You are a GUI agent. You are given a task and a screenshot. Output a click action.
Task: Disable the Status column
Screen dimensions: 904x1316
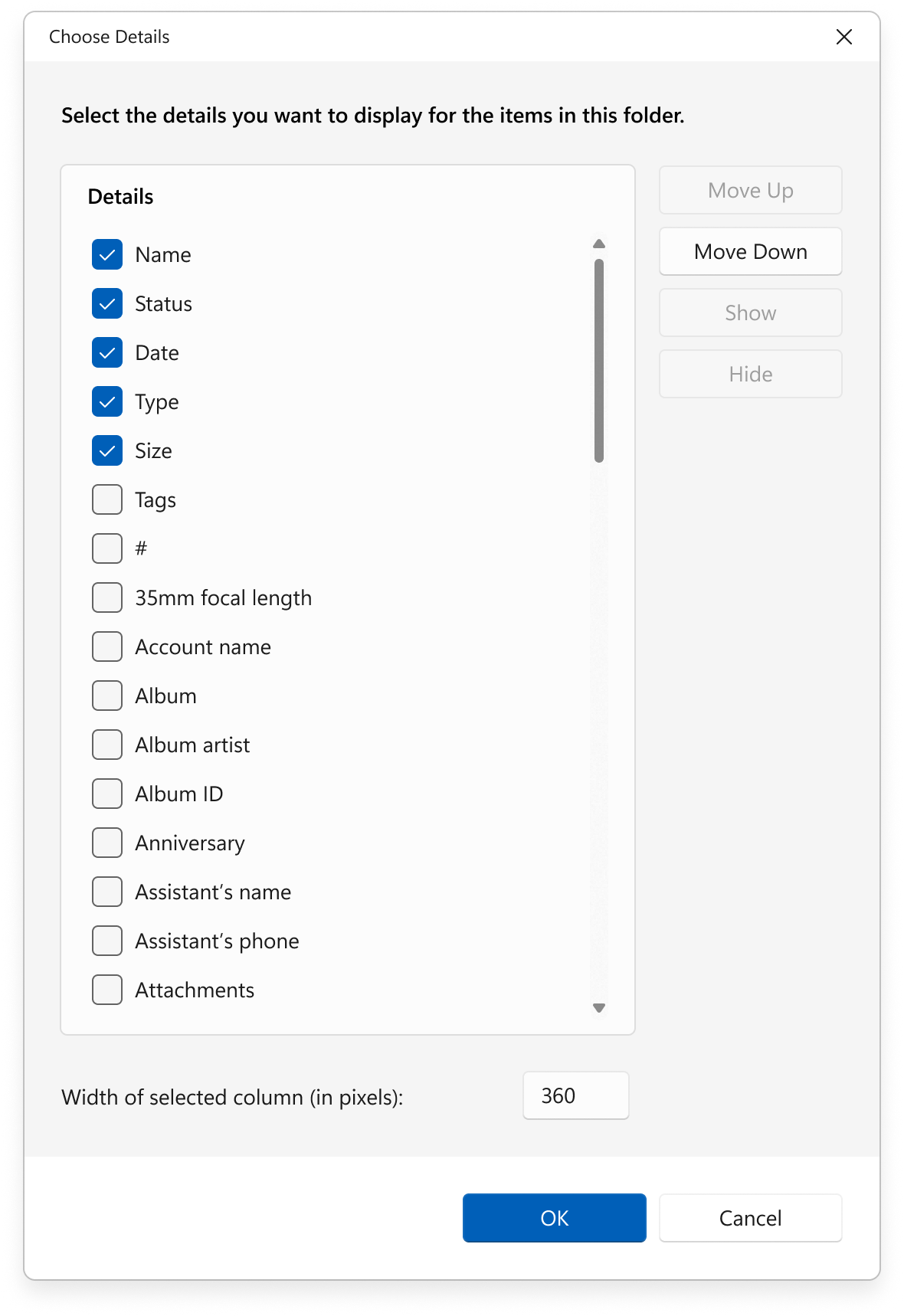click(x=106, y=303)
